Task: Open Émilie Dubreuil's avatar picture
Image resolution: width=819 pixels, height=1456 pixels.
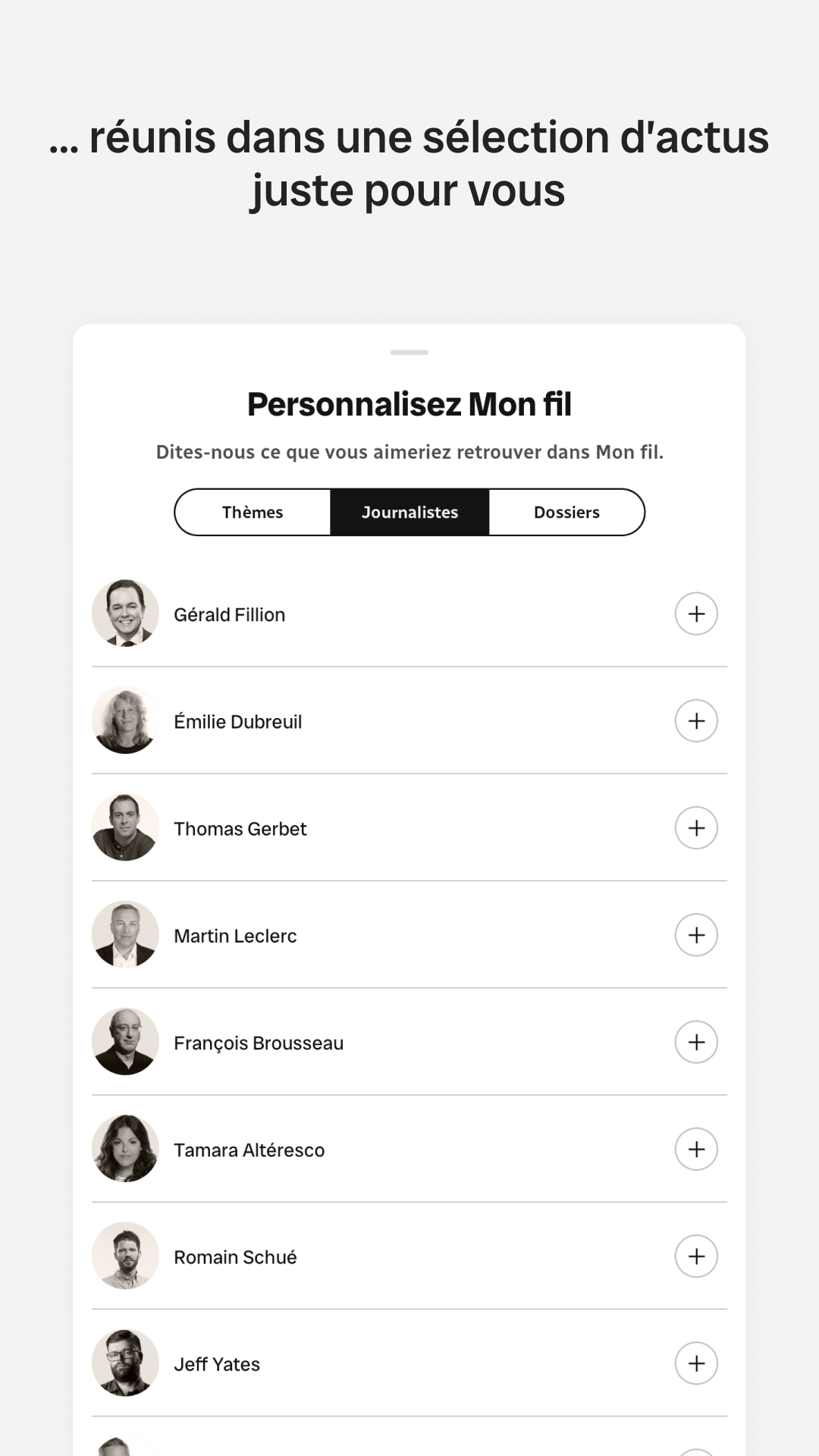Action: point(125,720)
